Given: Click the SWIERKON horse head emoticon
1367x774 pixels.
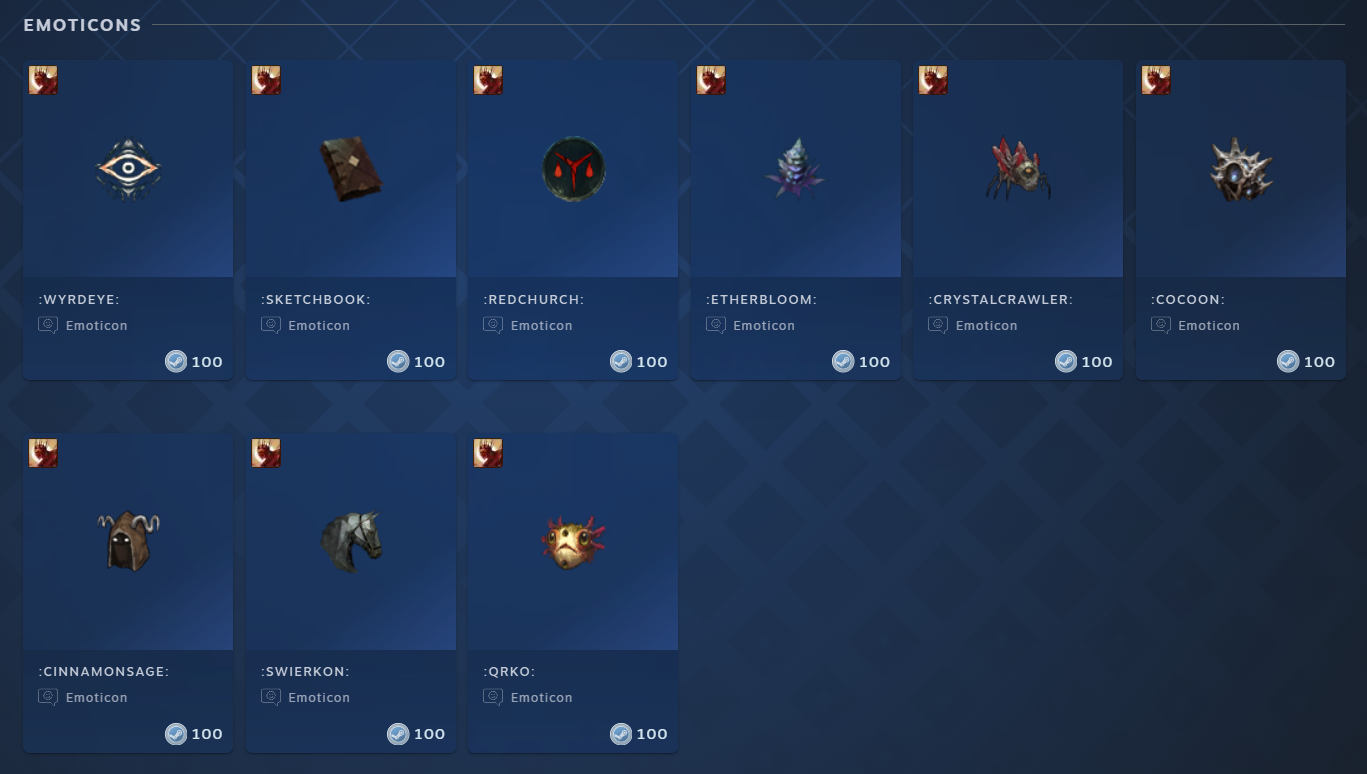Looking at the screenshot, I should (x=351, y=541).
